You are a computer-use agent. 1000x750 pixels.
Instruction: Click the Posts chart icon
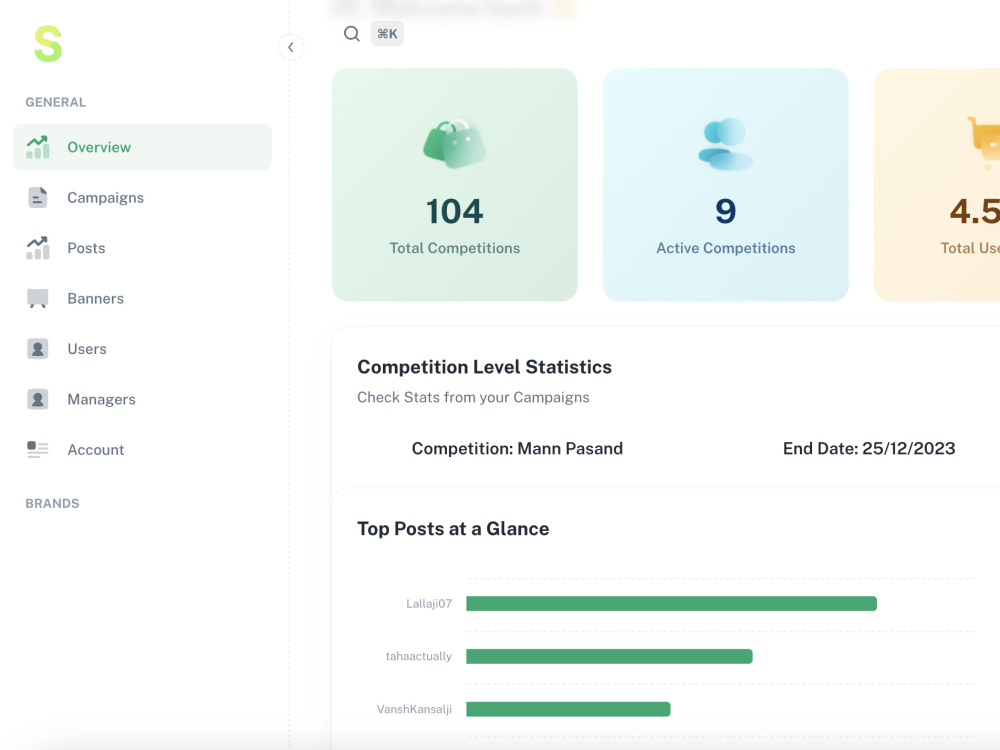point(38,248)
